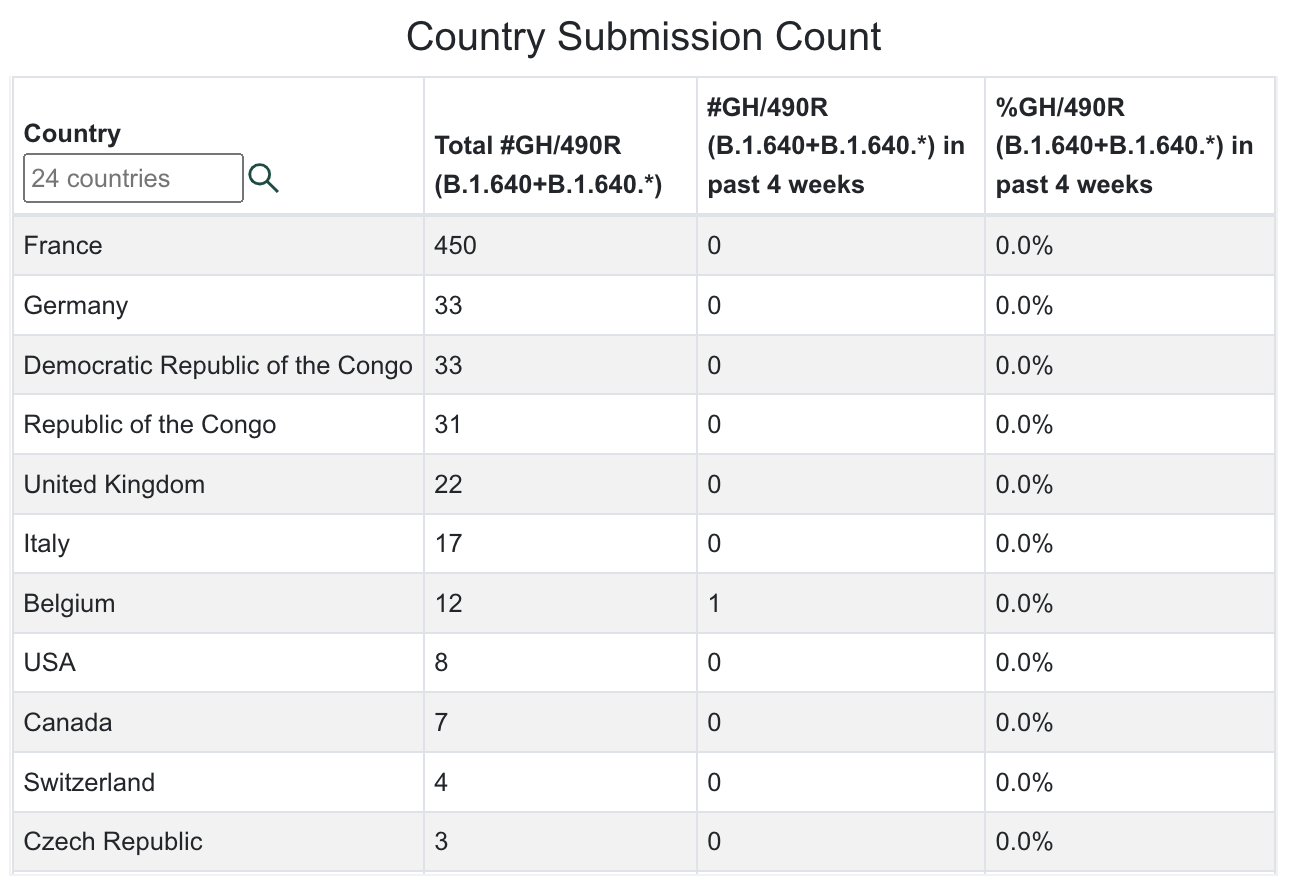Image resolution: width=1290 pixels, height=892 pixels.
Task: Select the Belgium row
Action: point(69,604)
